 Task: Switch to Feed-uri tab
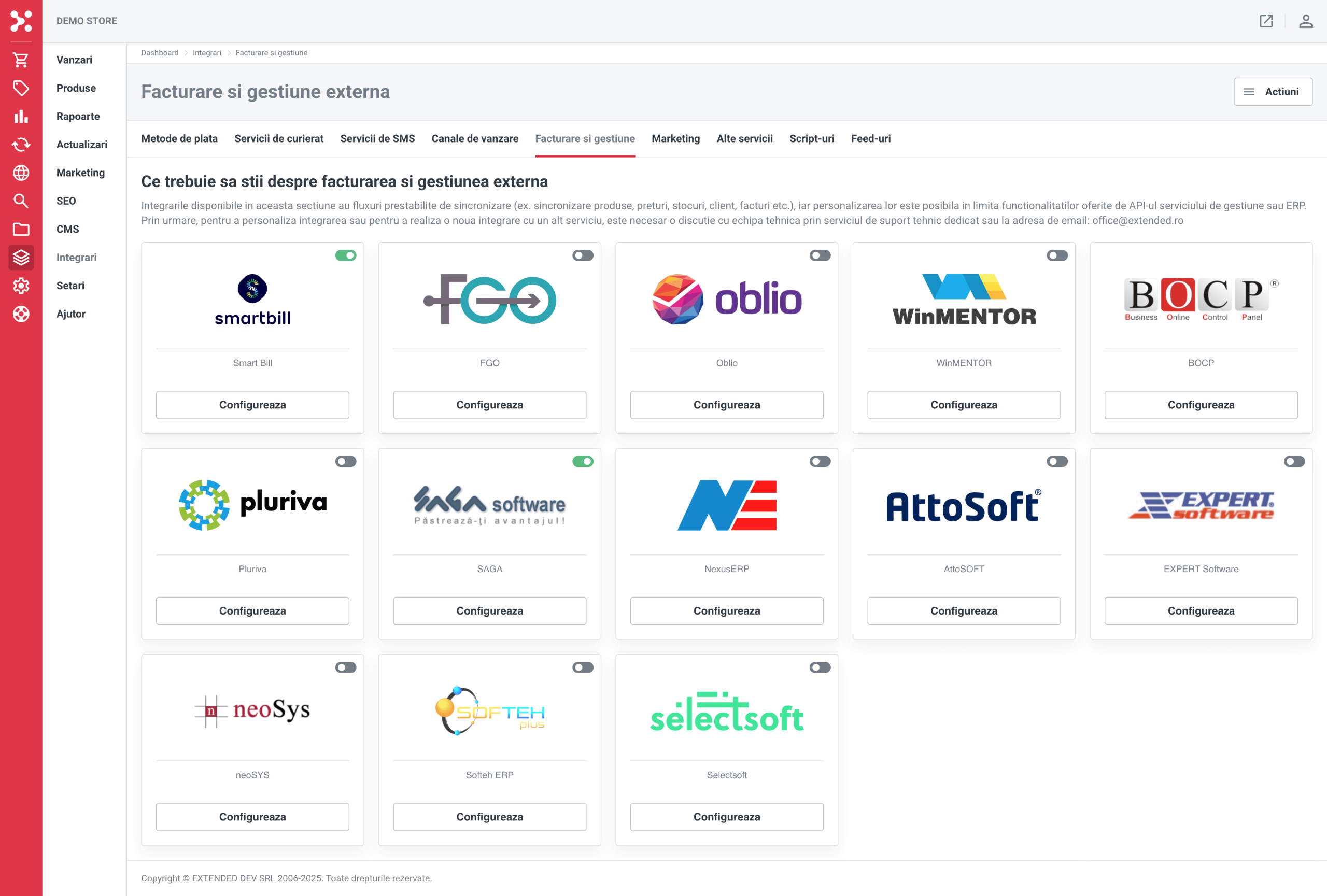[870, 139]
